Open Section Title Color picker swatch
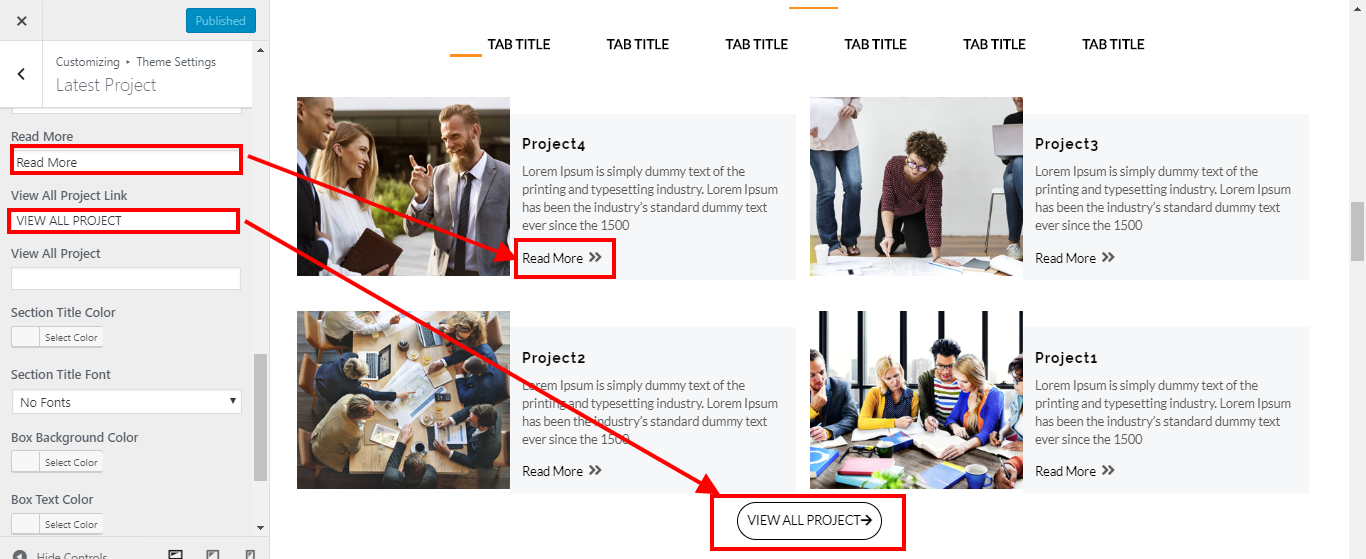This screenshot has height=559, width=1366. point(25,337)
